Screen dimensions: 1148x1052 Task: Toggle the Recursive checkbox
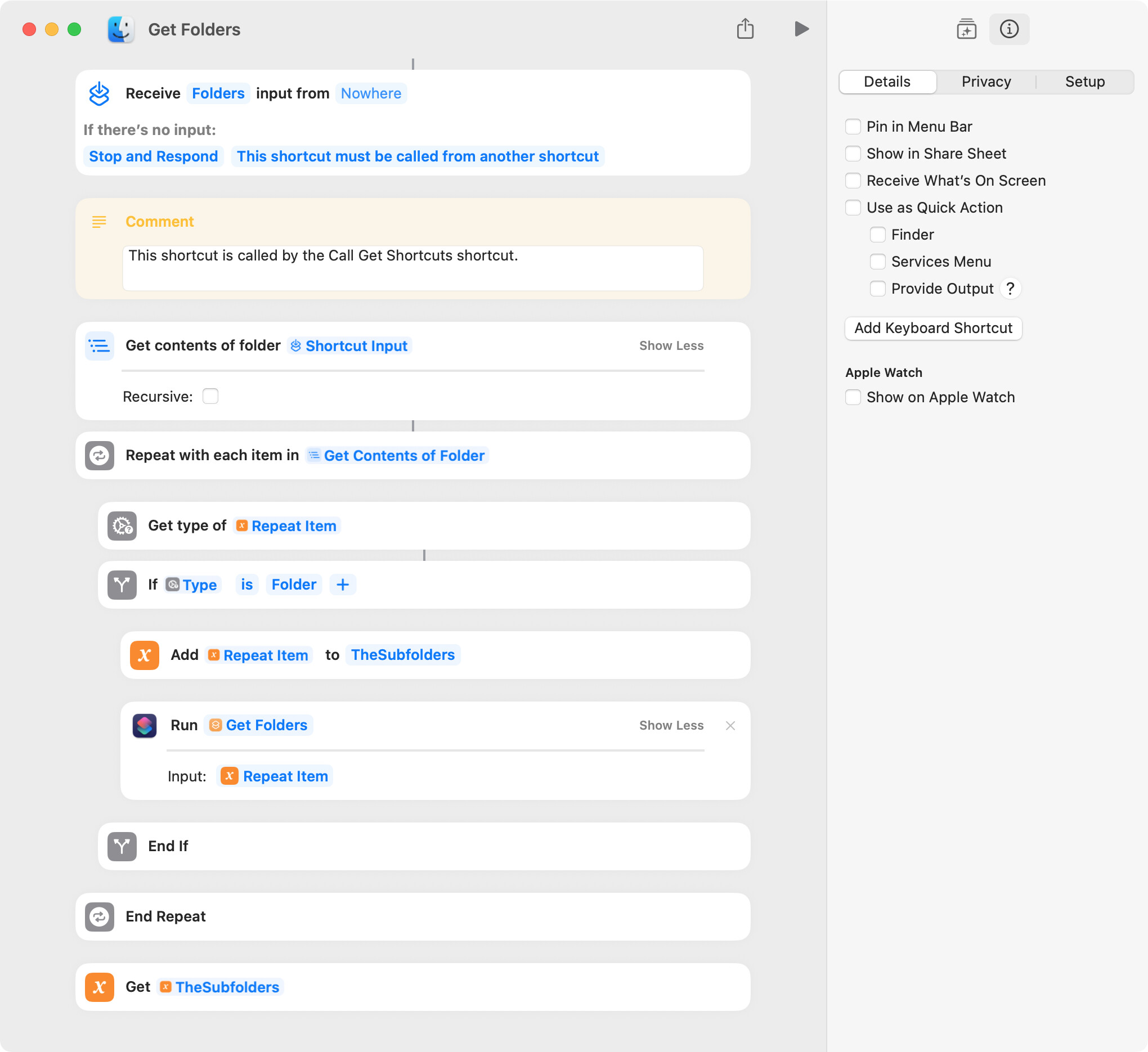[210, 396]
